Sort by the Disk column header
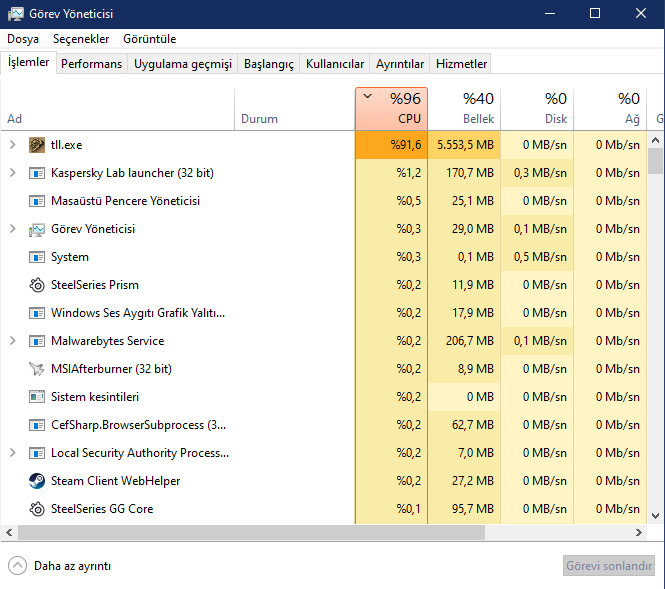Screen dimensions: 665x589 click(x=537, y=110)
